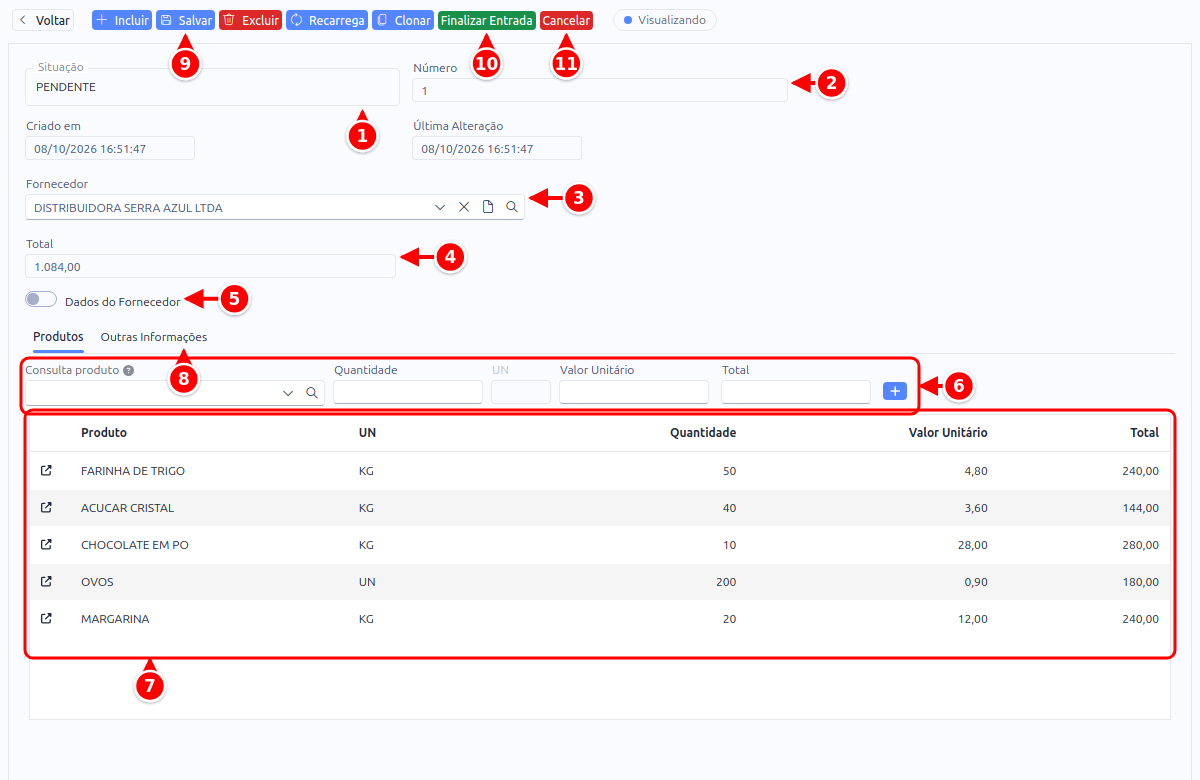1200x780 pixels.
Task: Click the unit value 28,00 cell
Action: coord(973,544)
